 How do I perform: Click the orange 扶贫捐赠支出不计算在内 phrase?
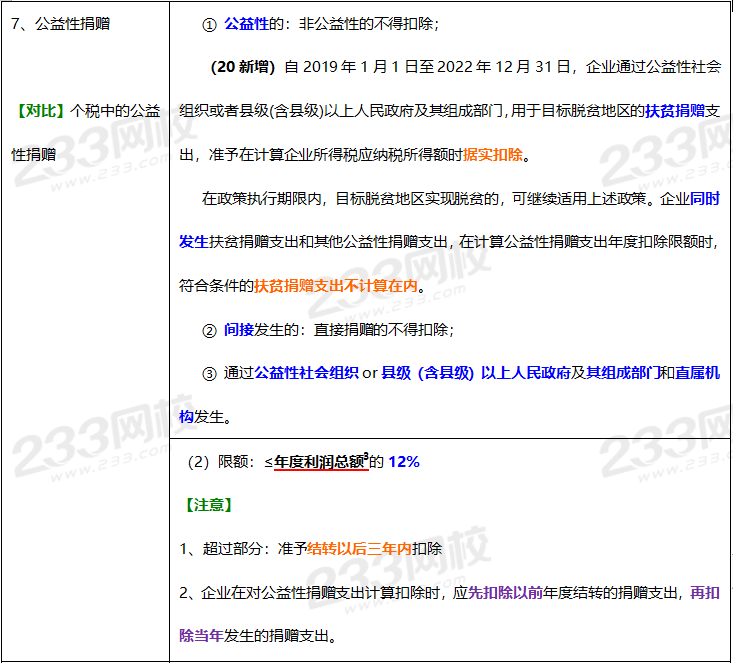point(335,286)
